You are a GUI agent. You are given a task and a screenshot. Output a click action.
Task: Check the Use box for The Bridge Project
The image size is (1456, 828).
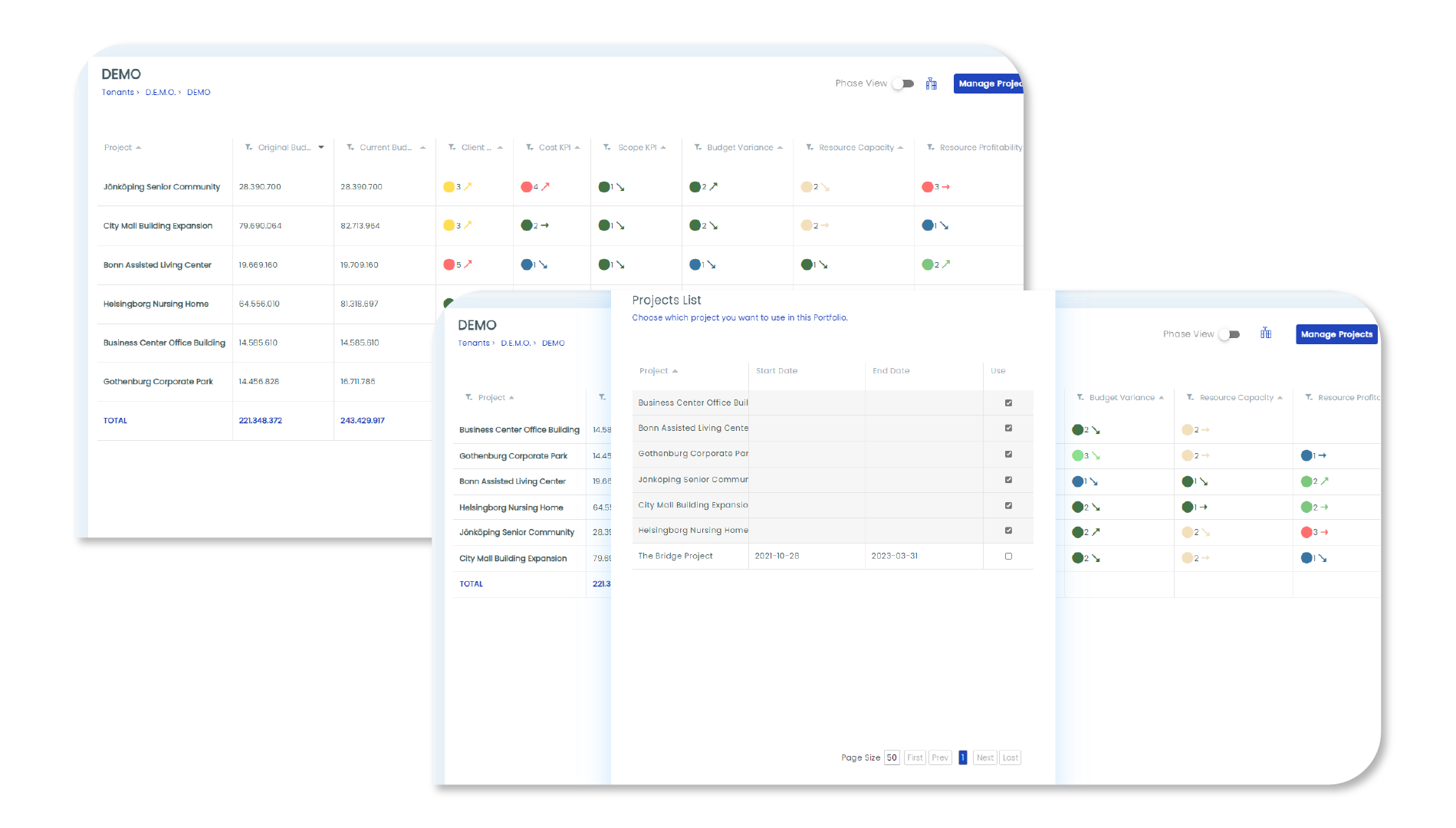pos(1008,557)
